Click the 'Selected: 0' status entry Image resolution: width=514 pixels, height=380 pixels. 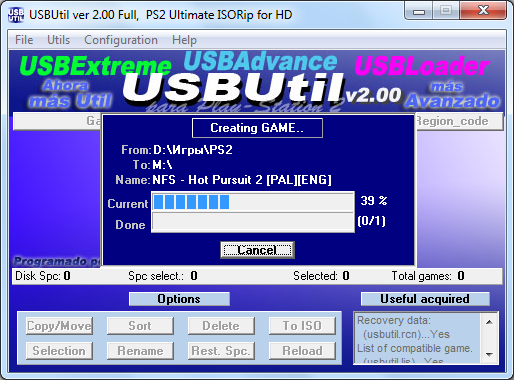tap(321, 276)
